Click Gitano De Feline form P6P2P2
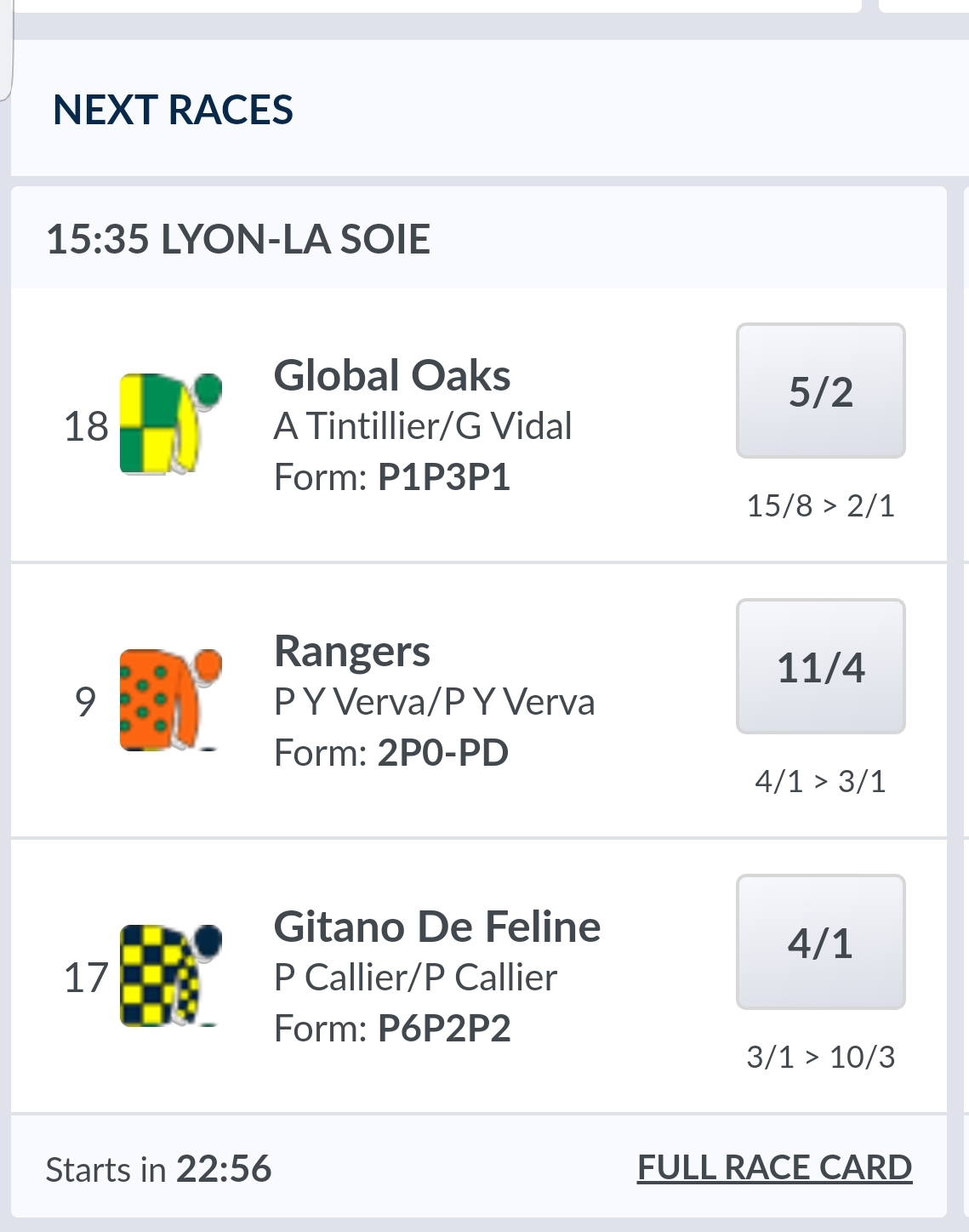This screenshot has height=1232, width=969. click(443, 1029)
